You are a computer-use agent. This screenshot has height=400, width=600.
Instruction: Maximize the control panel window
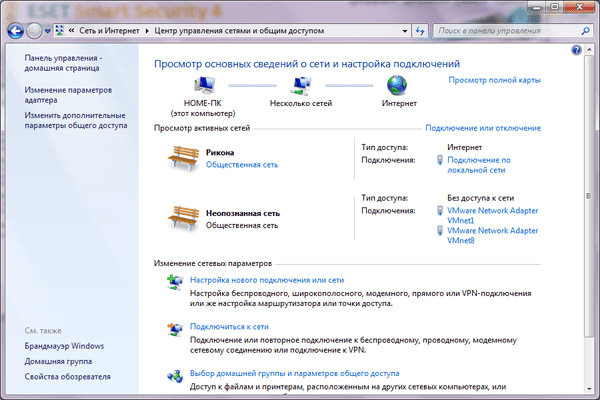[x=554, y=7]
